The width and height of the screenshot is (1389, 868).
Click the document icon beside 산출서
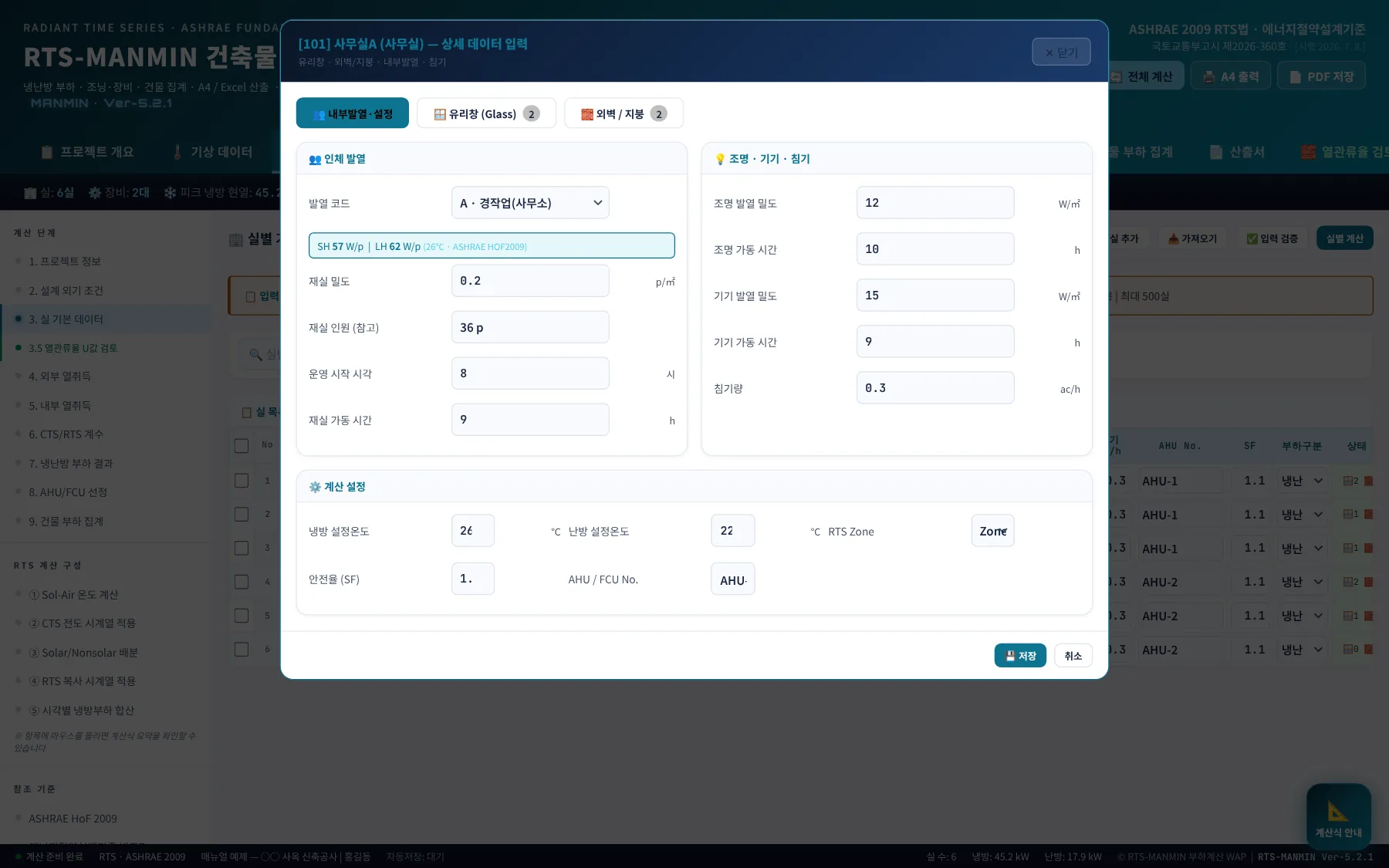(x=1216, y=152)
